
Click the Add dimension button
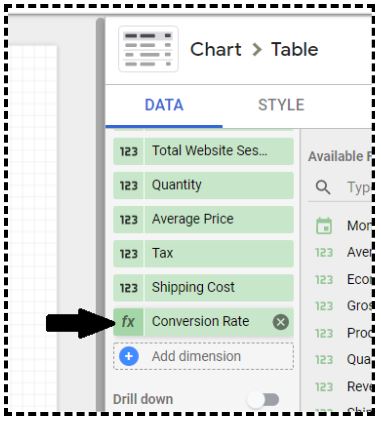point(203,356)
